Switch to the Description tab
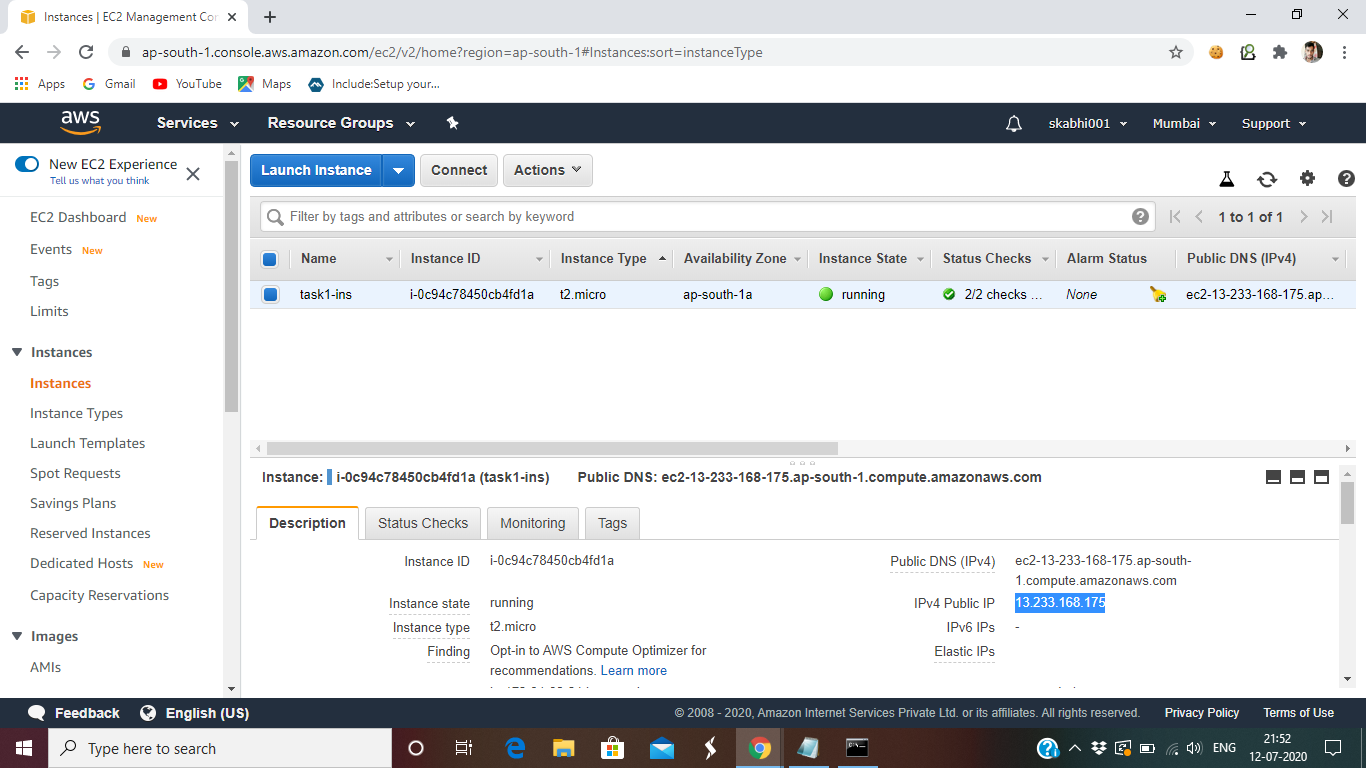1366x768 pixels. pyautogui.click(x=307, y=523)
